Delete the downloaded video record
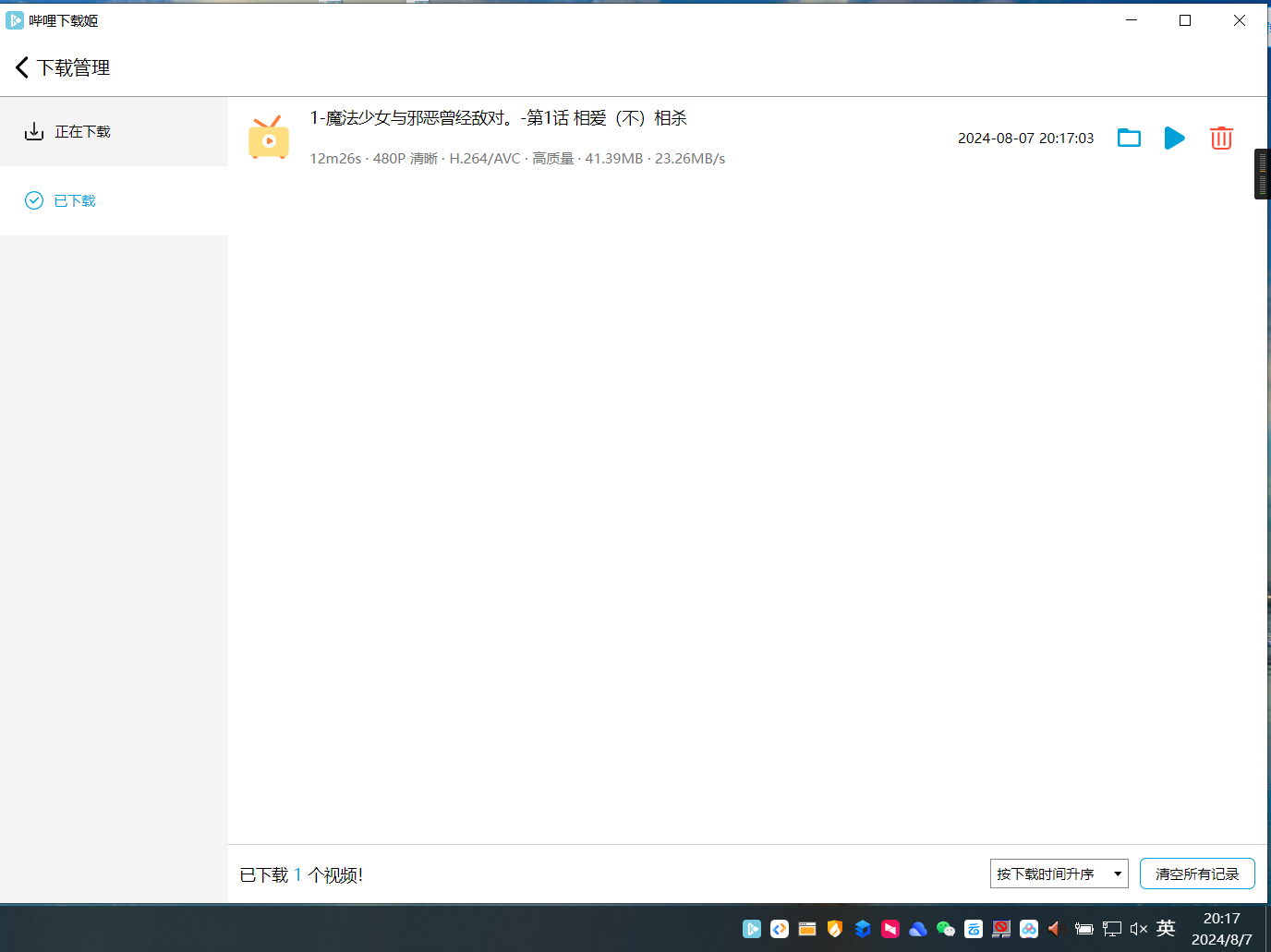The width and height of the screenshot is (1271, 952). click(x=1221, y=139)
